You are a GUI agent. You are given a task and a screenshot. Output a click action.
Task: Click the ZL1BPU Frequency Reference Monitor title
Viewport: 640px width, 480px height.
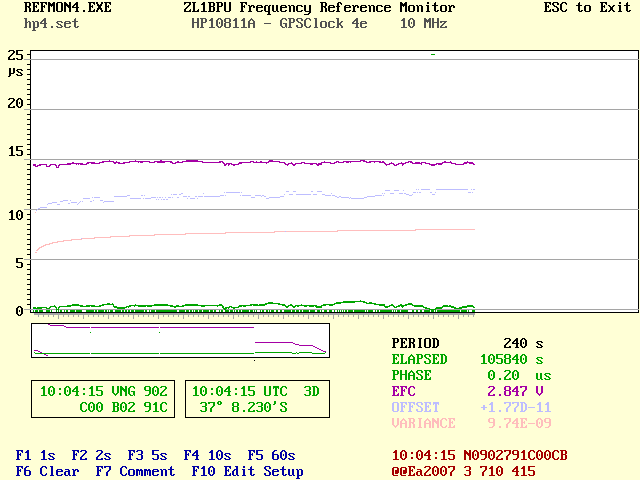pyautogui.click(x=319, y=8)
